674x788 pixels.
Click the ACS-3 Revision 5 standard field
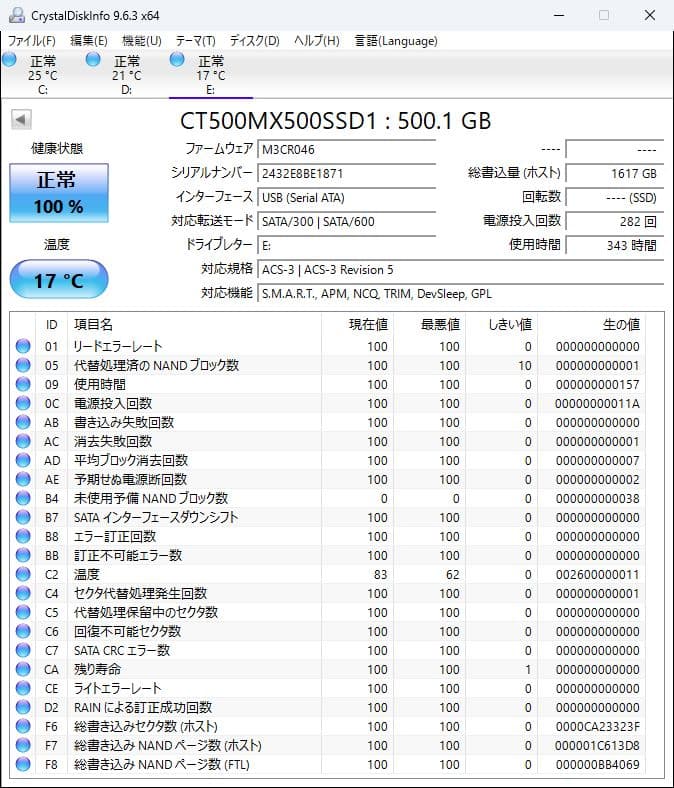(460, 270)
